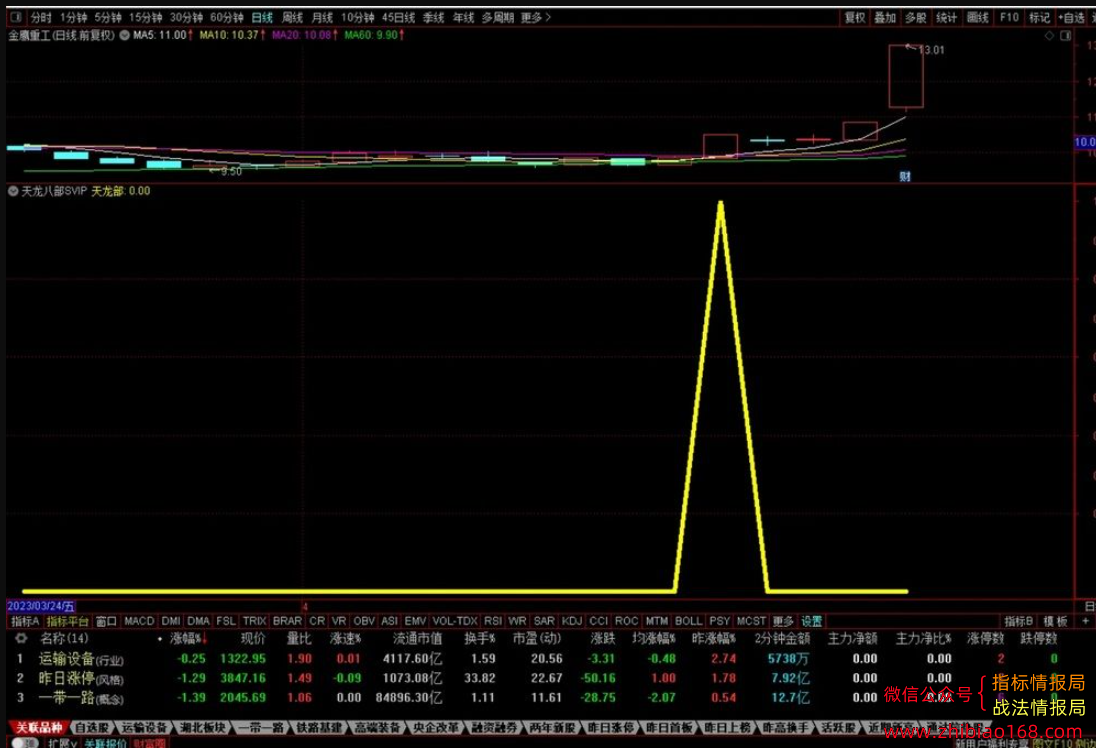Select the 60分钟 period
This screenshot has height=748, width=1096.
(x=227, y=17)
